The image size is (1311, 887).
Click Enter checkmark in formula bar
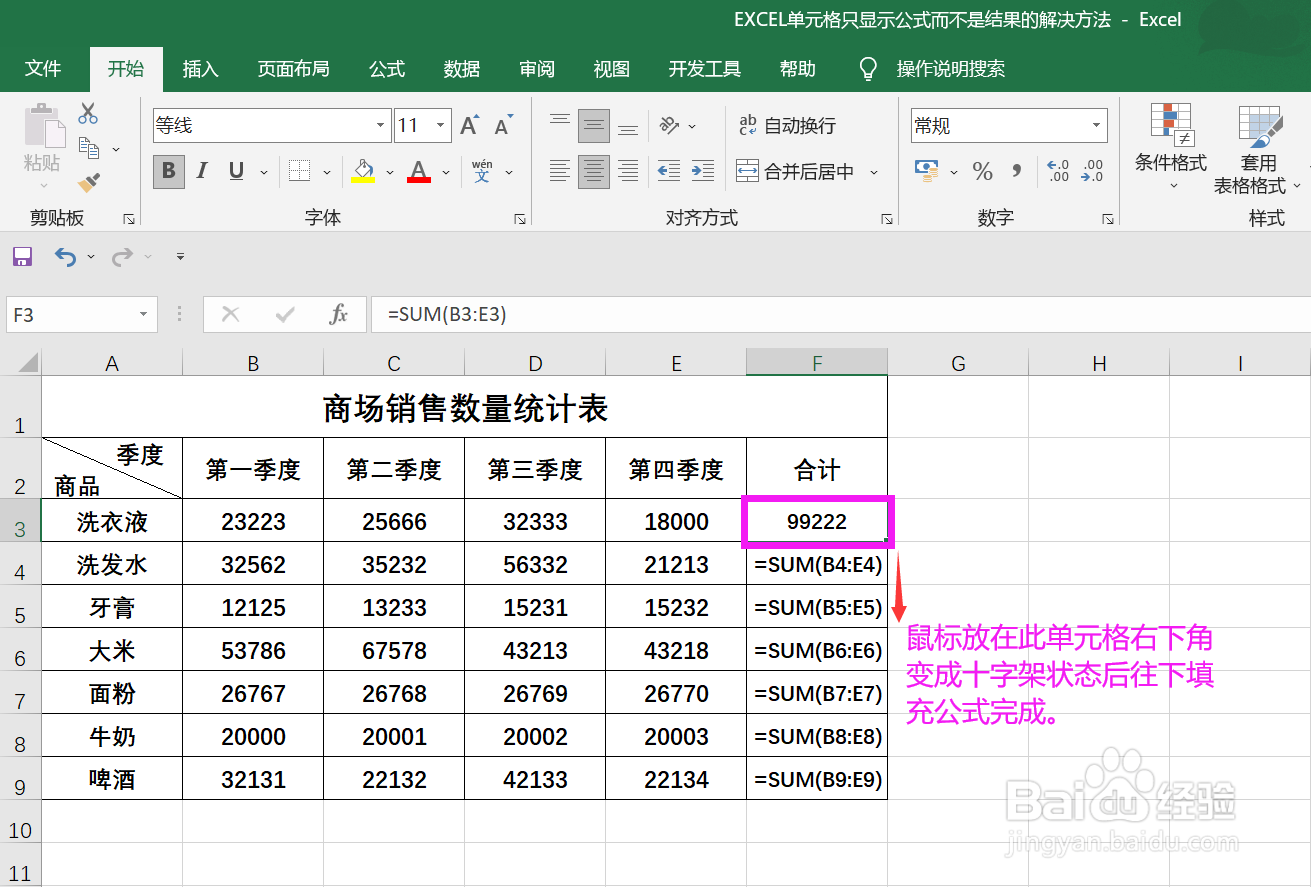(285, 314)
